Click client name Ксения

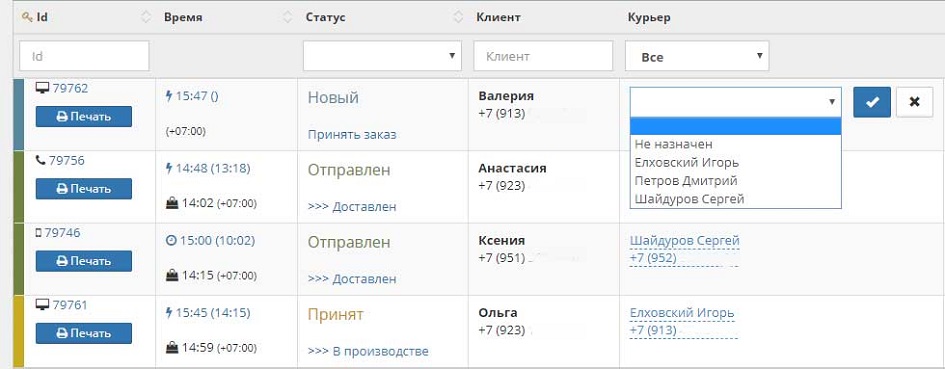(x=501, y=241)
